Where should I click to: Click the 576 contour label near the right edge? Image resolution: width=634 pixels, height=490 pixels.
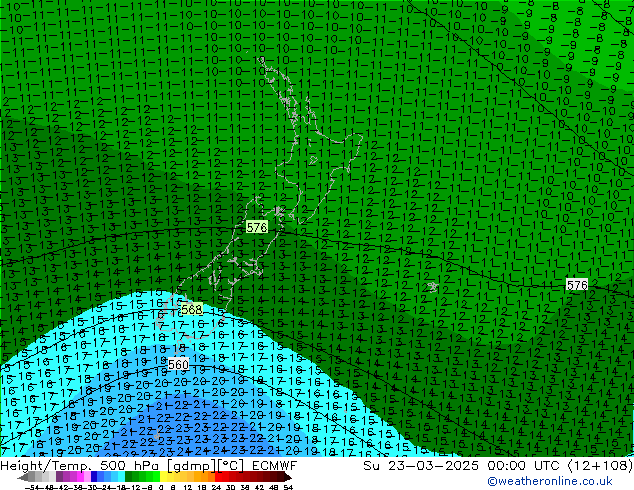577,285
